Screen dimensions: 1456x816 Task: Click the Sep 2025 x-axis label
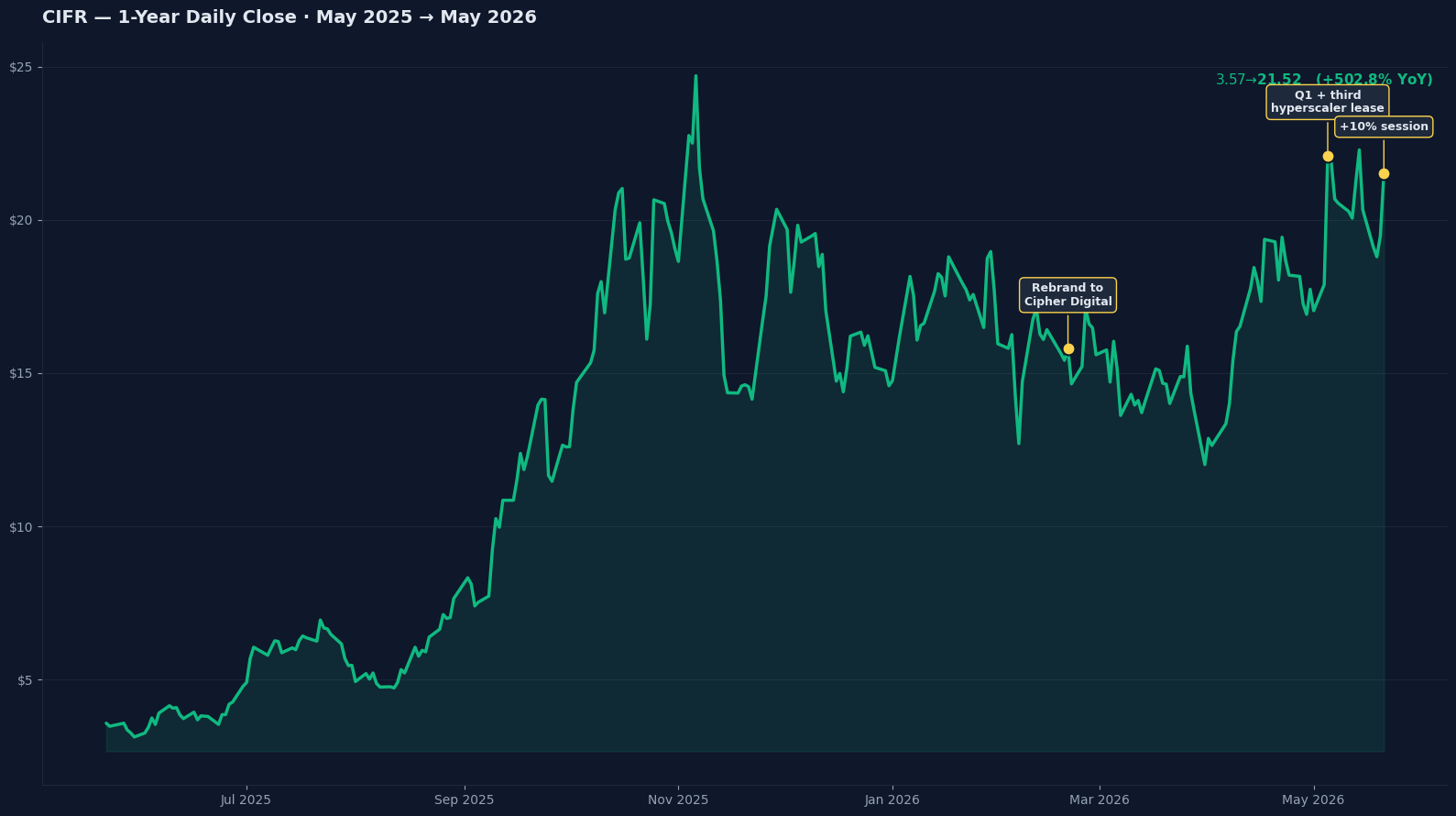[x=465, y=800]
